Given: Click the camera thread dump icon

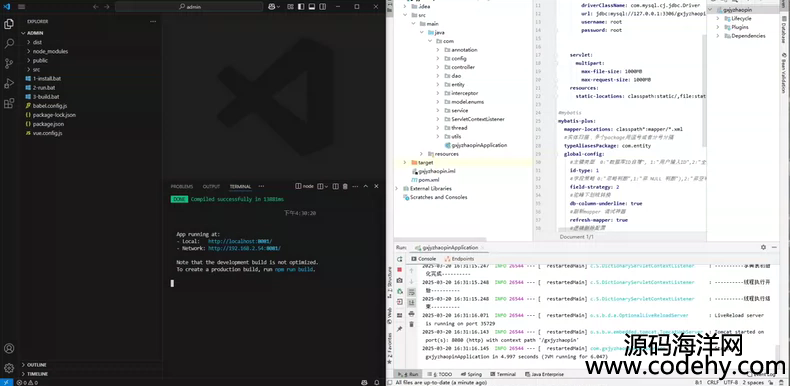Looking at the screenshot, I should 400,280.
